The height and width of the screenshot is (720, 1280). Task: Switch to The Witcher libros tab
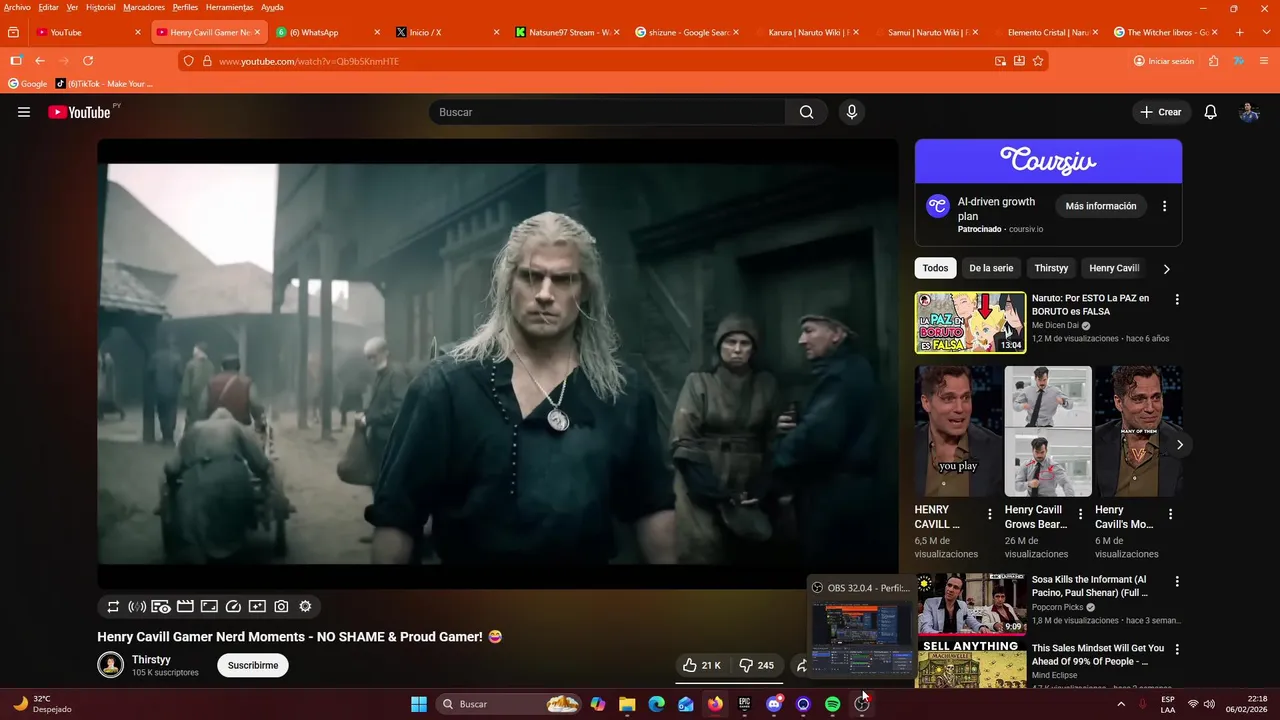click(x=1167, y=32)
